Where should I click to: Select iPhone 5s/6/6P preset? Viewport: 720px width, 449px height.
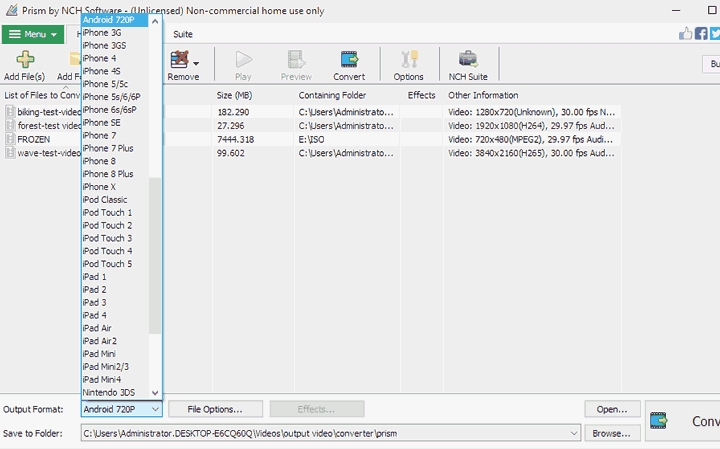click(115, 97)
